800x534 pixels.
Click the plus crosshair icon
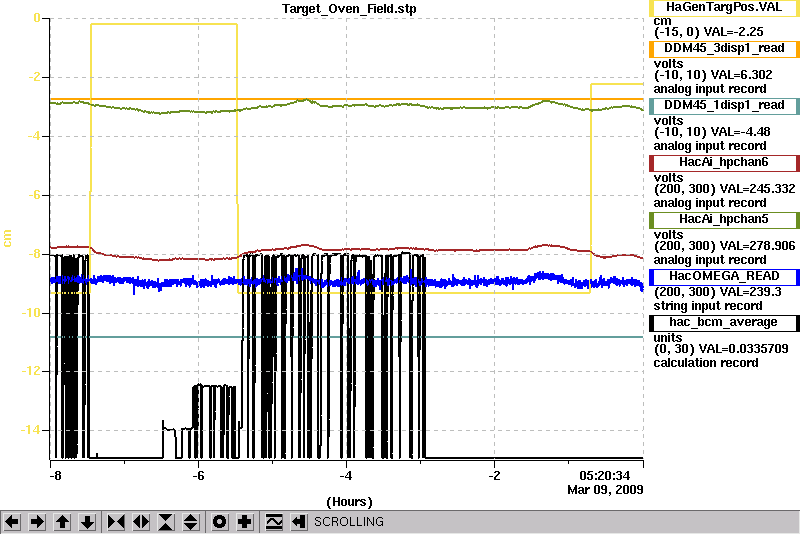point(244,522)
